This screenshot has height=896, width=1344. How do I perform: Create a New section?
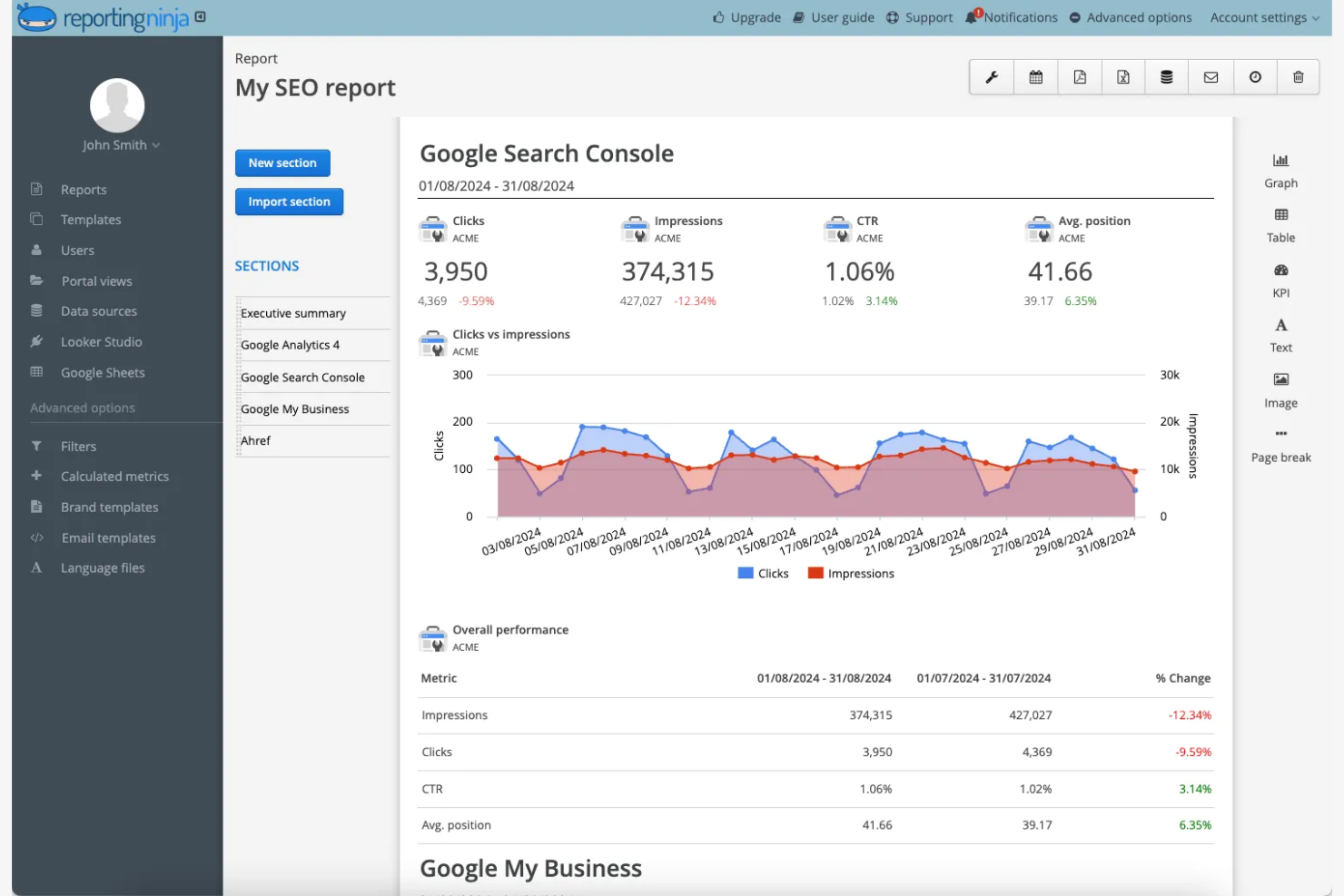282,162
